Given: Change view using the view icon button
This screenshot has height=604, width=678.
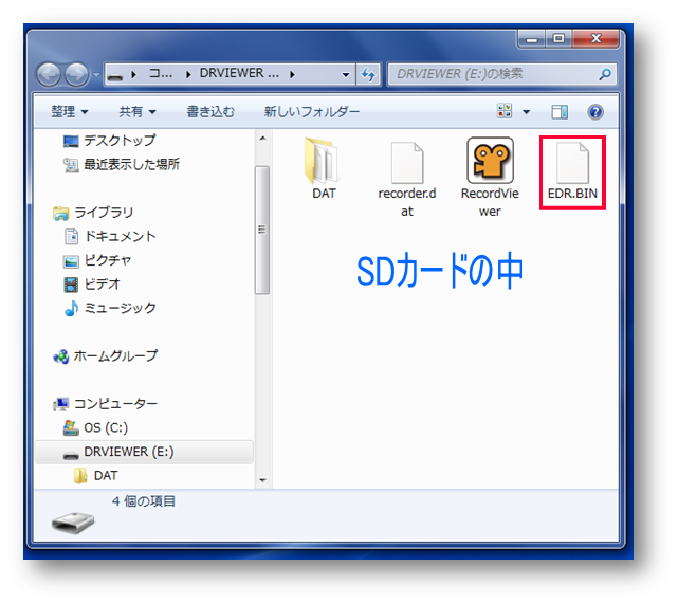Looking at the screenshot, I should coord(504,111).
